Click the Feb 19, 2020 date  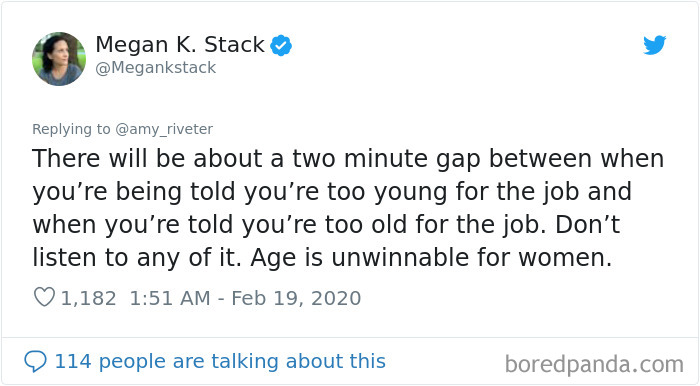click(x=296, y=298)
